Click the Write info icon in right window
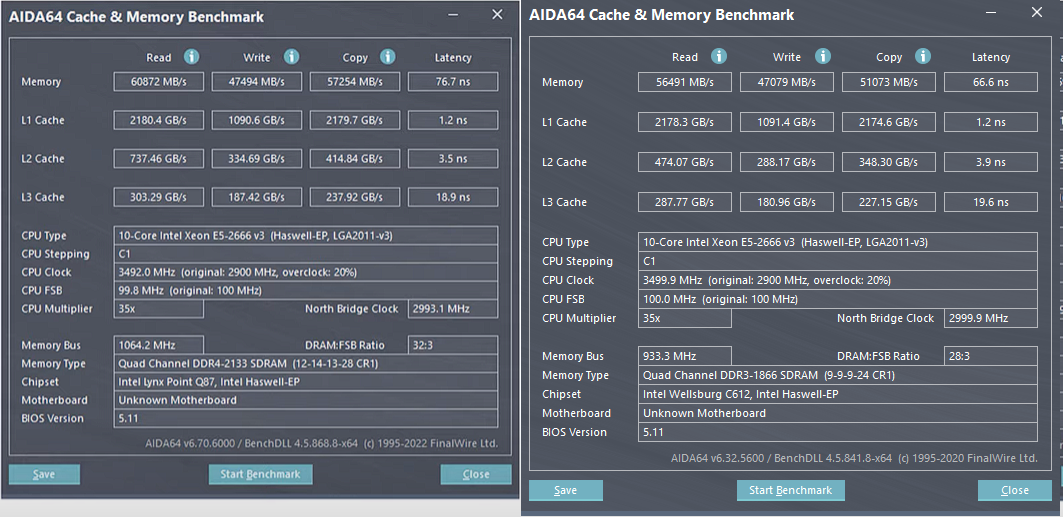 click(821, 57)
